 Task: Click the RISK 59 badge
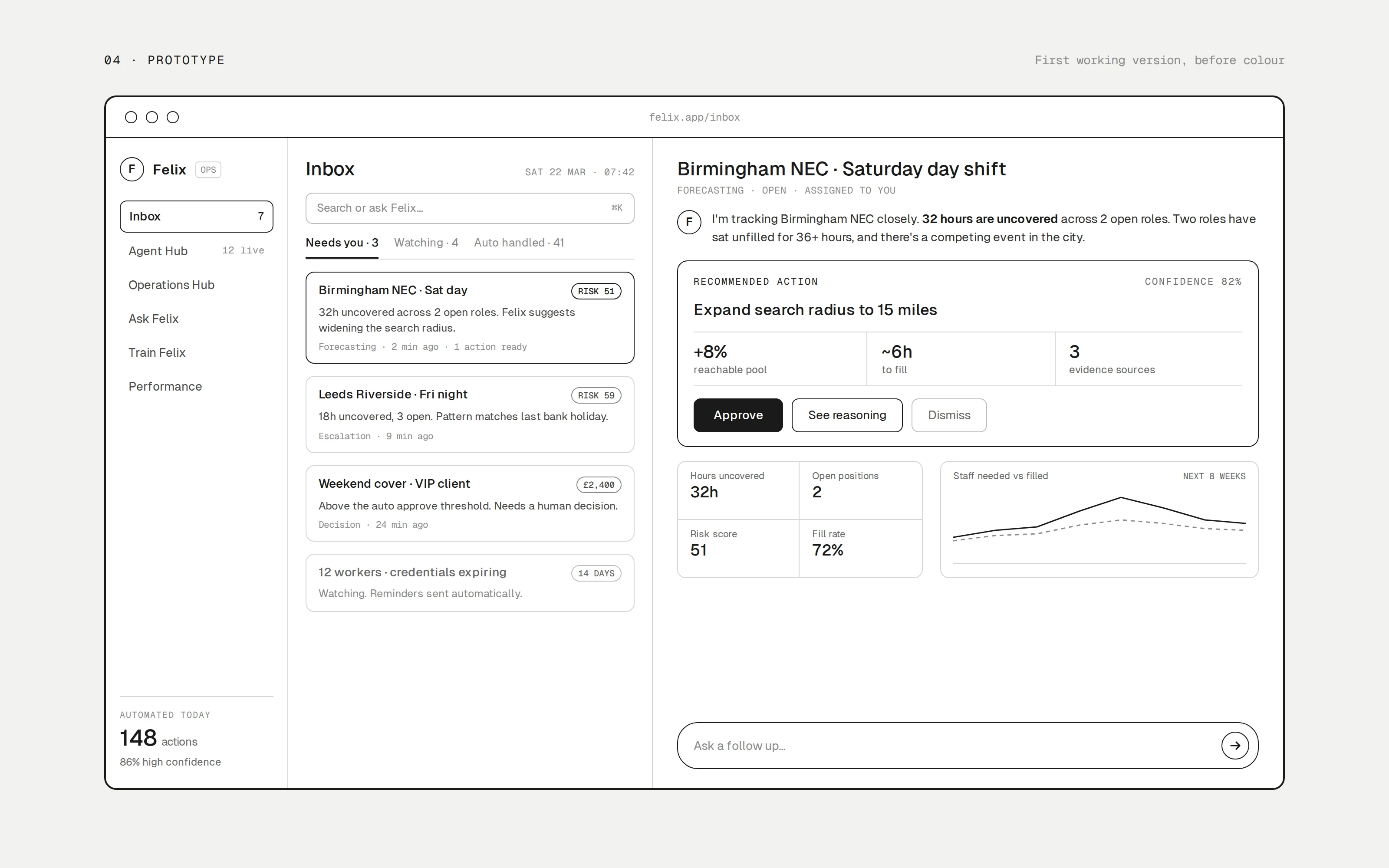pyautogui.click(x=596, y=395)
